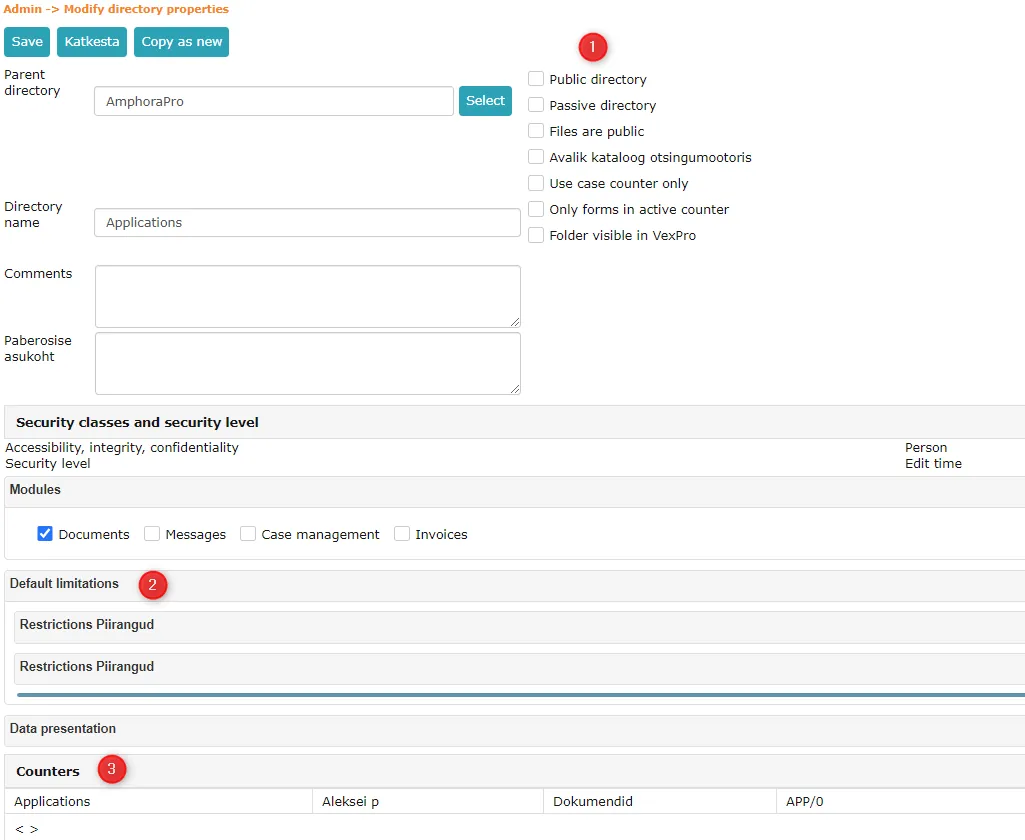Click the Counters section header
The image size is (1025, 840).
tap(514, 771)
